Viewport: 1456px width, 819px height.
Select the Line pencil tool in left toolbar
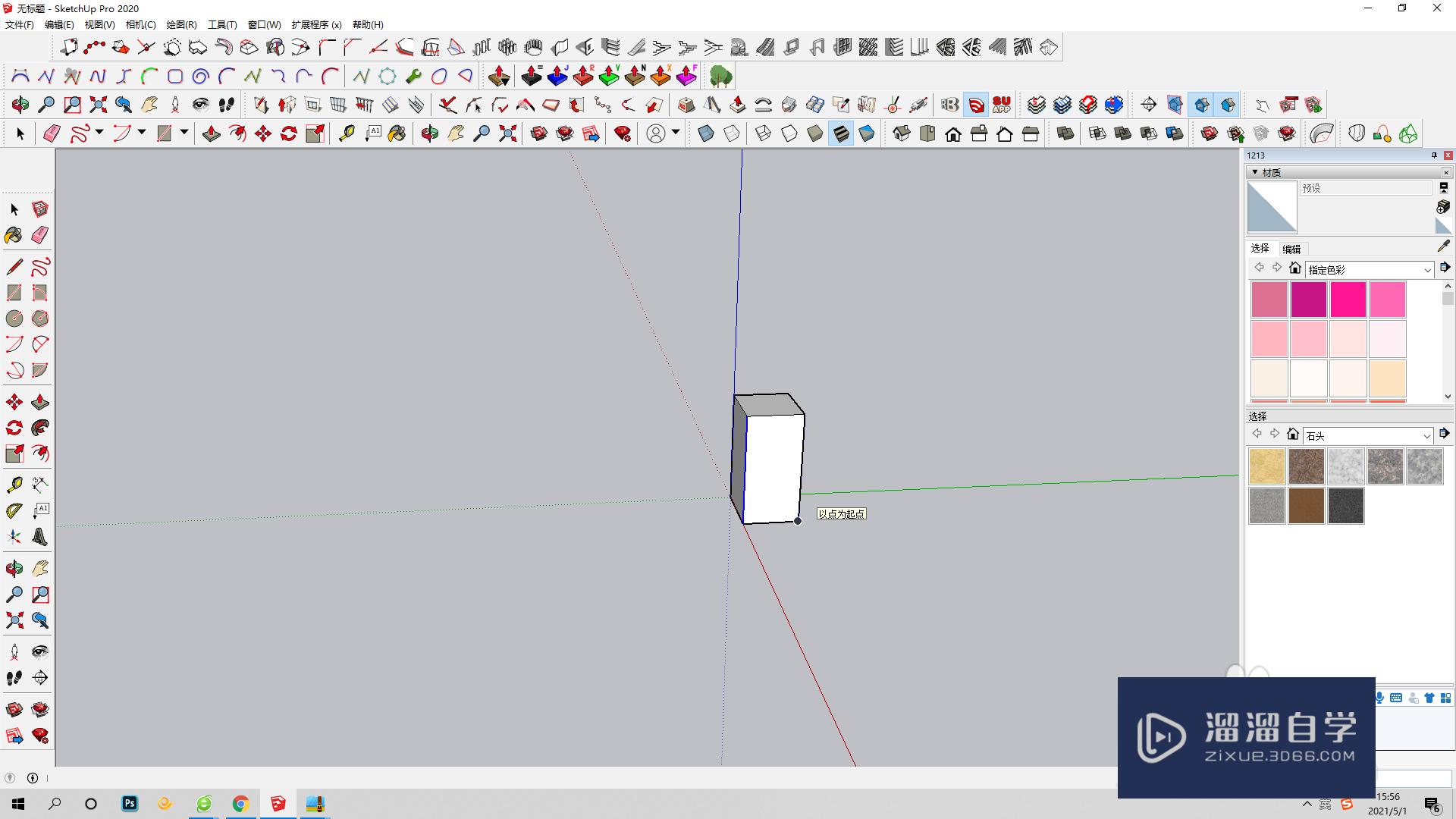click(x=14, y=267)
